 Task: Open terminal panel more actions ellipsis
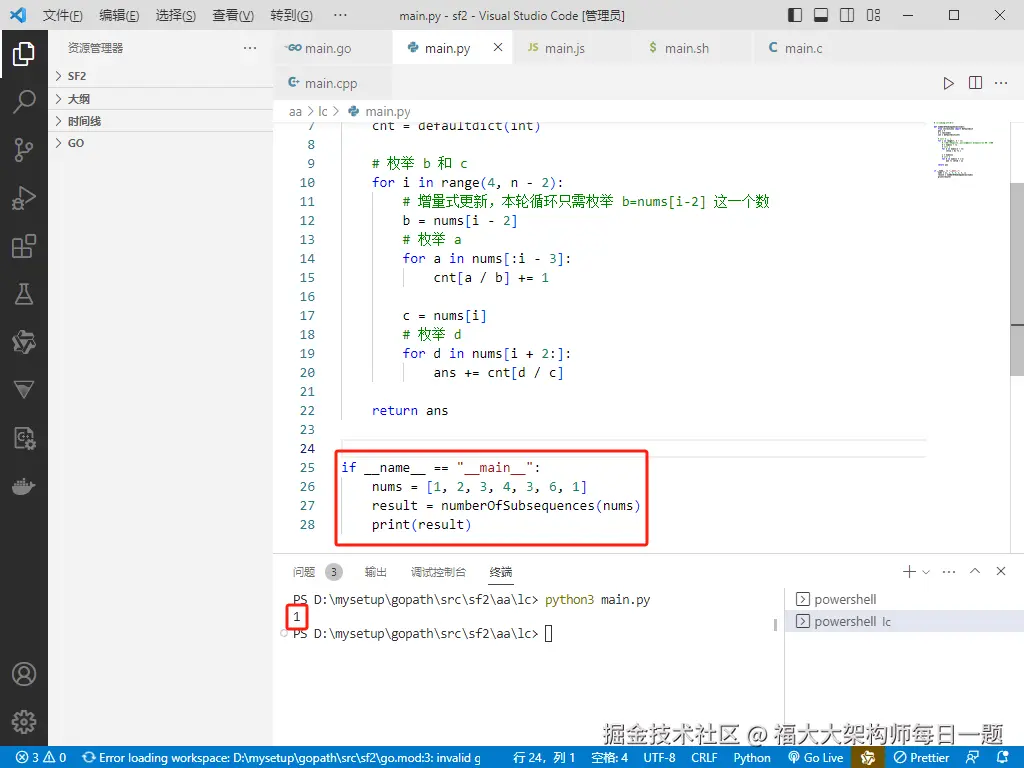click(949, 571)
